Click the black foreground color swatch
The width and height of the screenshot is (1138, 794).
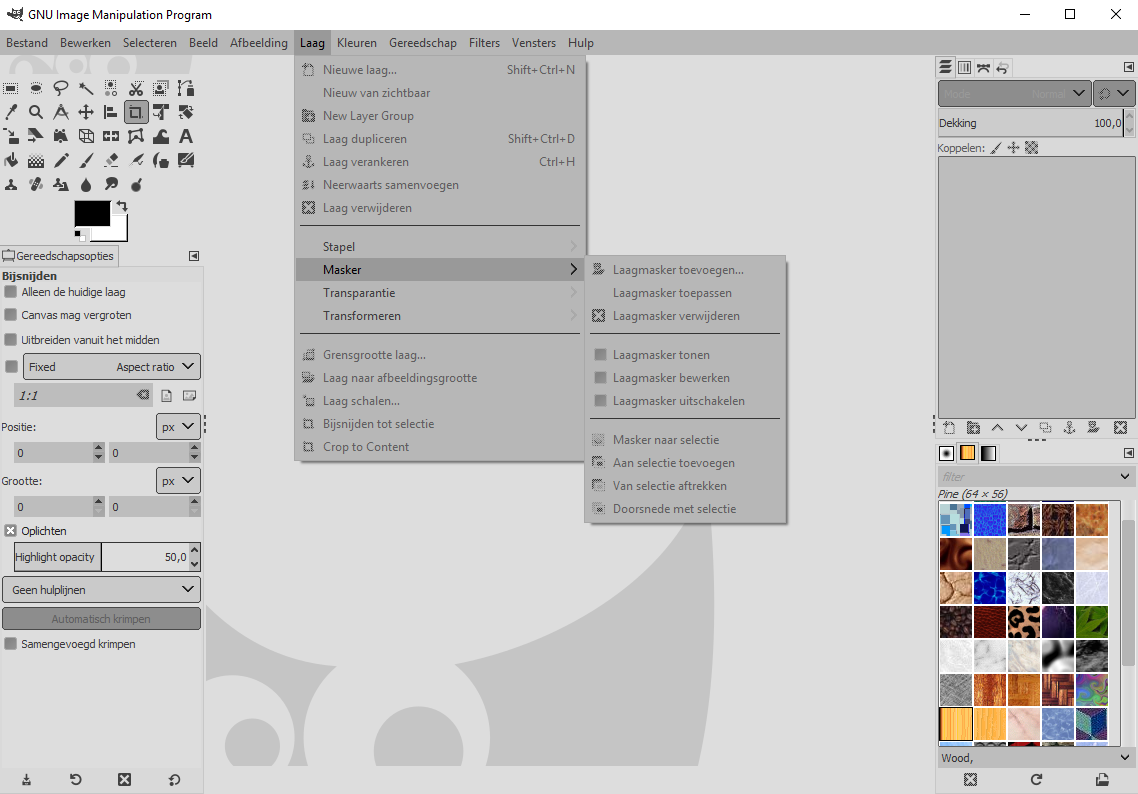[91, 213]
